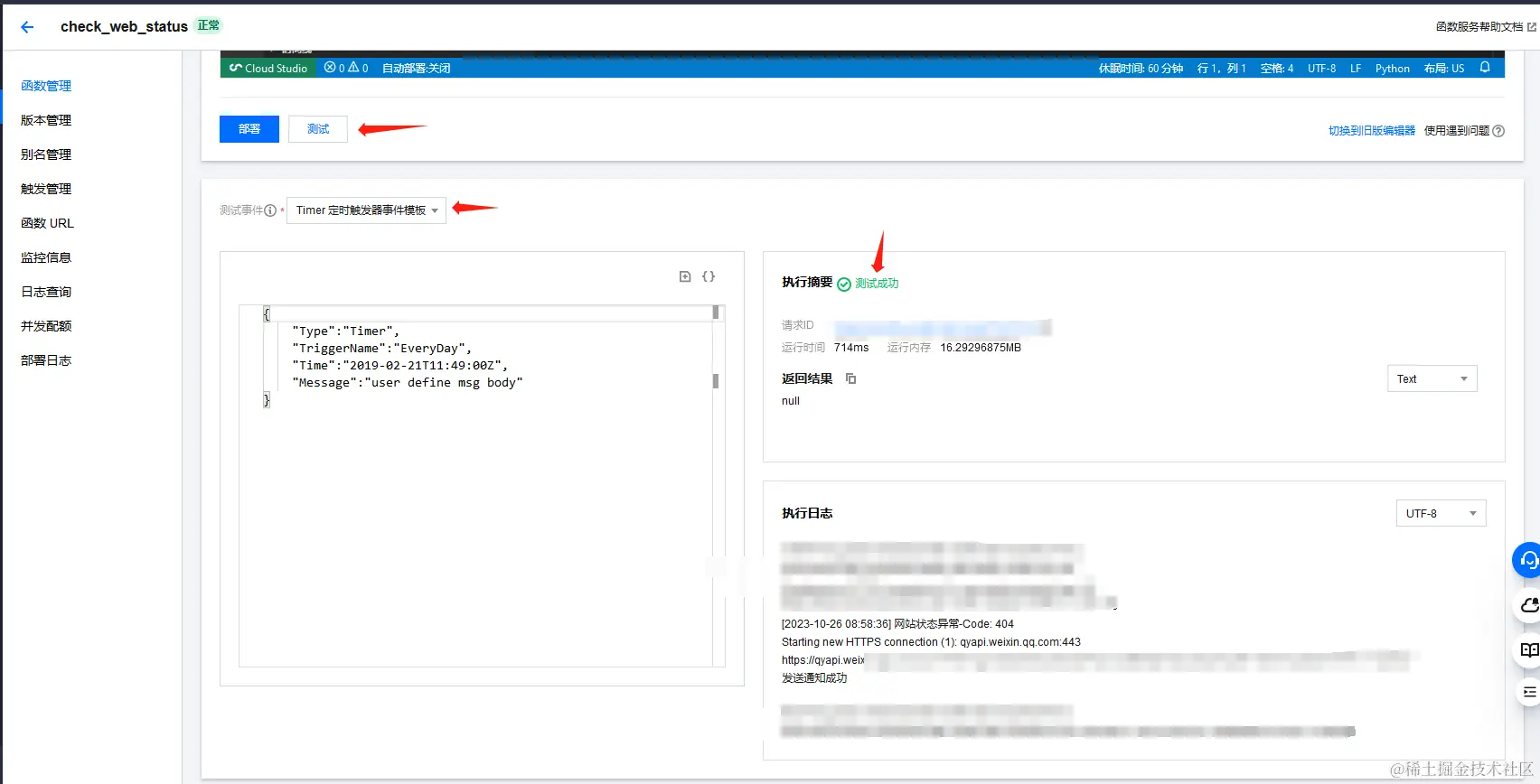Select the 714ms run time value
Viewport: 1540px width, 784px height.
pyautogui.click(x=851, y=348)
